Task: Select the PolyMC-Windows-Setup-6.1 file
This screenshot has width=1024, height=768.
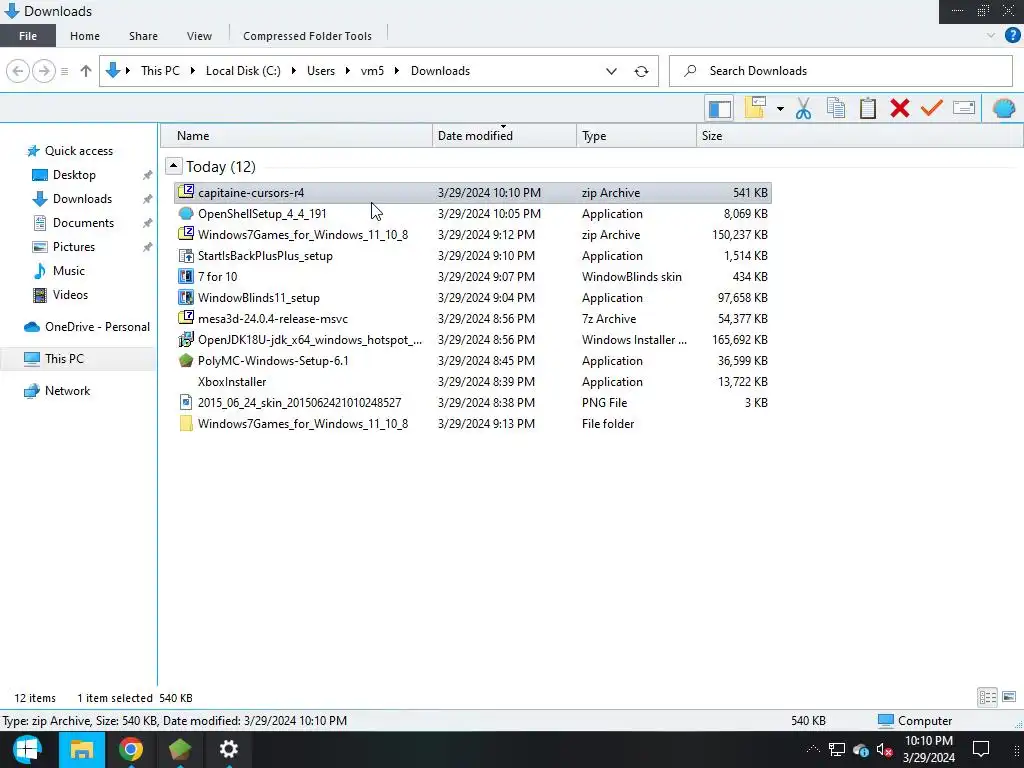Action: point(473,360)
